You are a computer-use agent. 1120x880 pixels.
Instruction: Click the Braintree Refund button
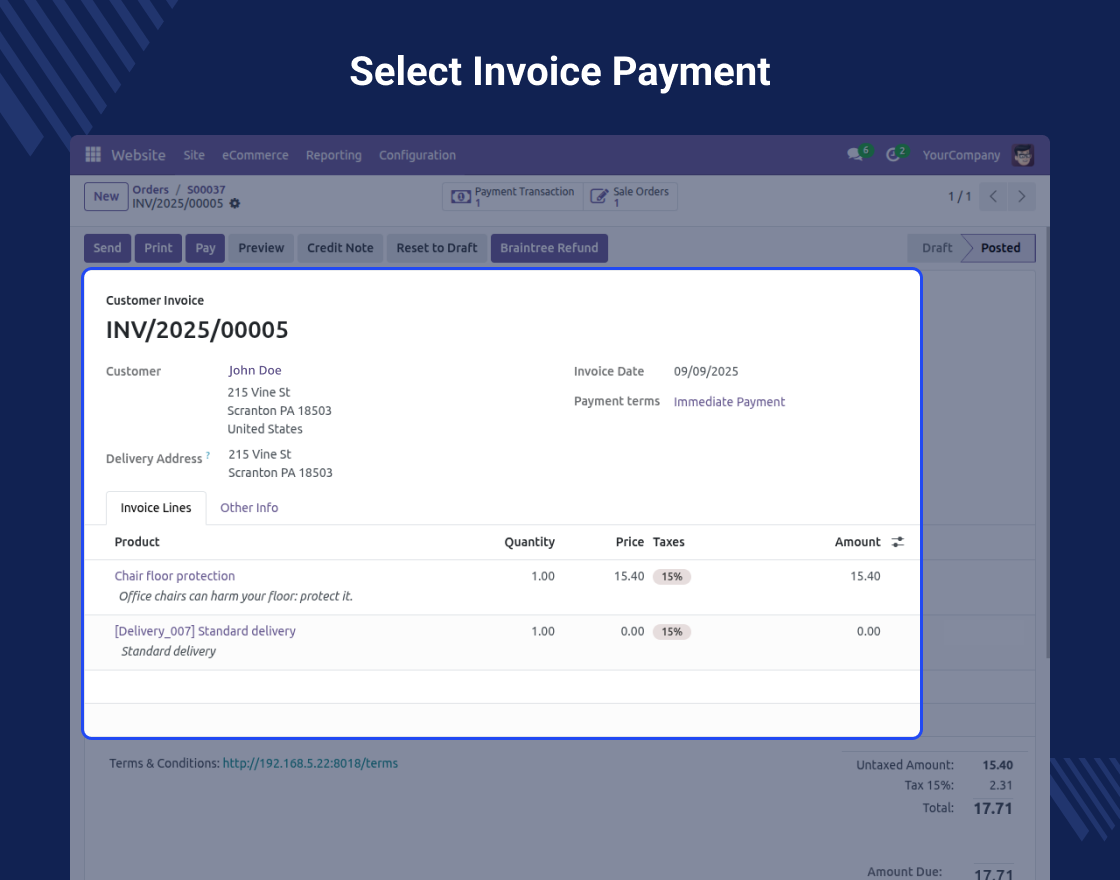tap(549, 248)
